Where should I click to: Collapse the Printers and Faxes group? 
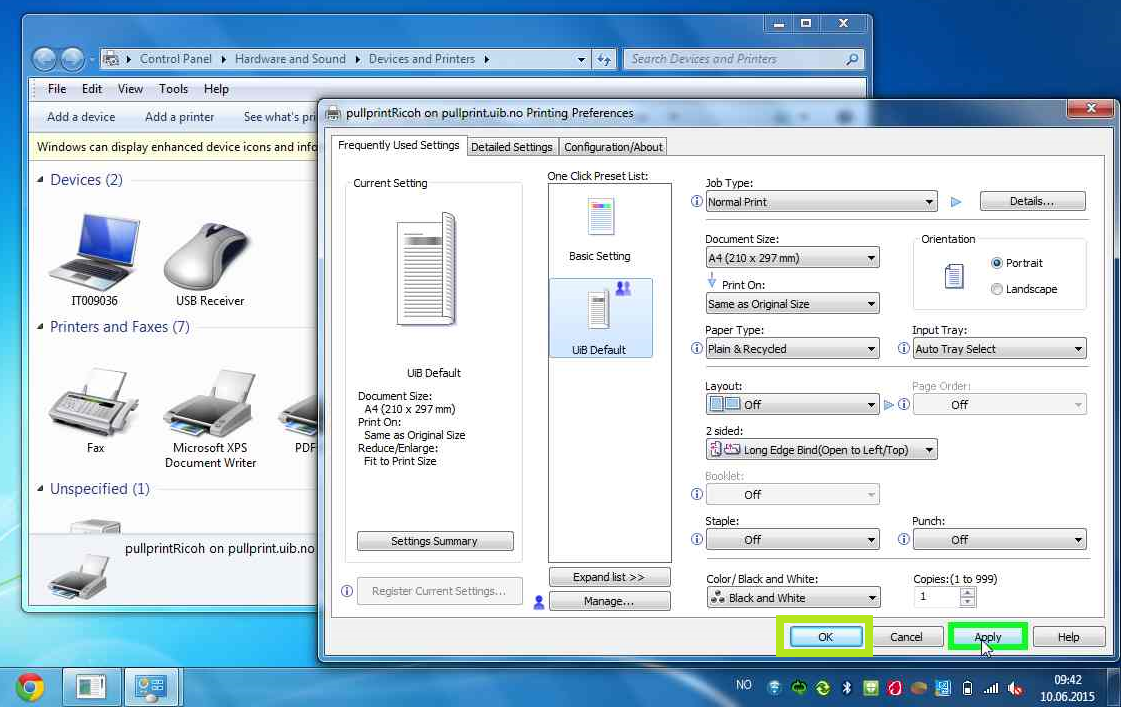tap(41, 327)
